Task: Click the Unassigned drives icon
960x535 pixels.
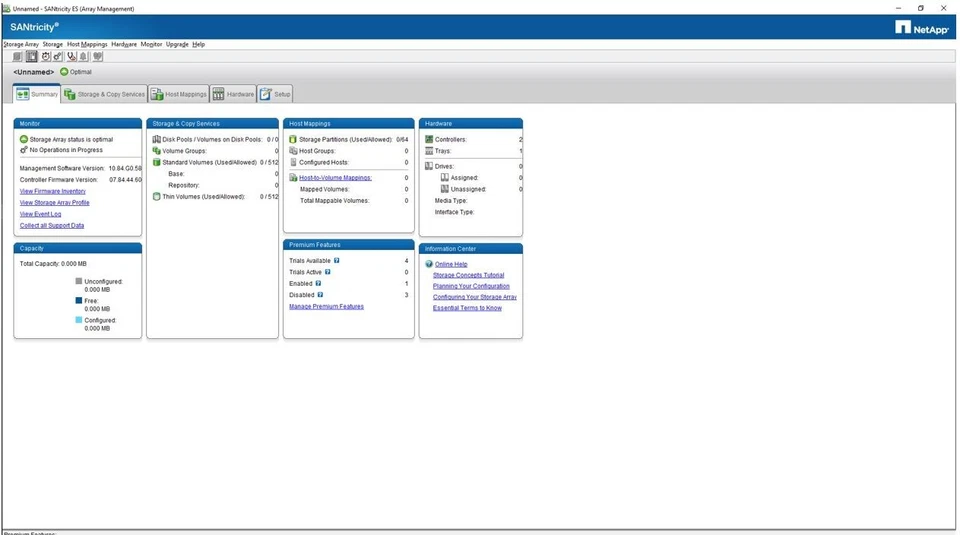Action: [x=444, y=189]
